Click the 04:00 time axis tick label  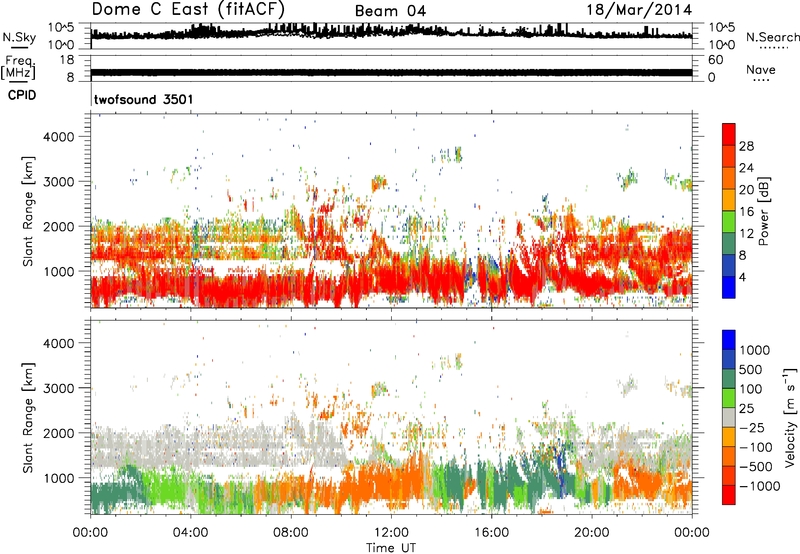click(190, 533)
